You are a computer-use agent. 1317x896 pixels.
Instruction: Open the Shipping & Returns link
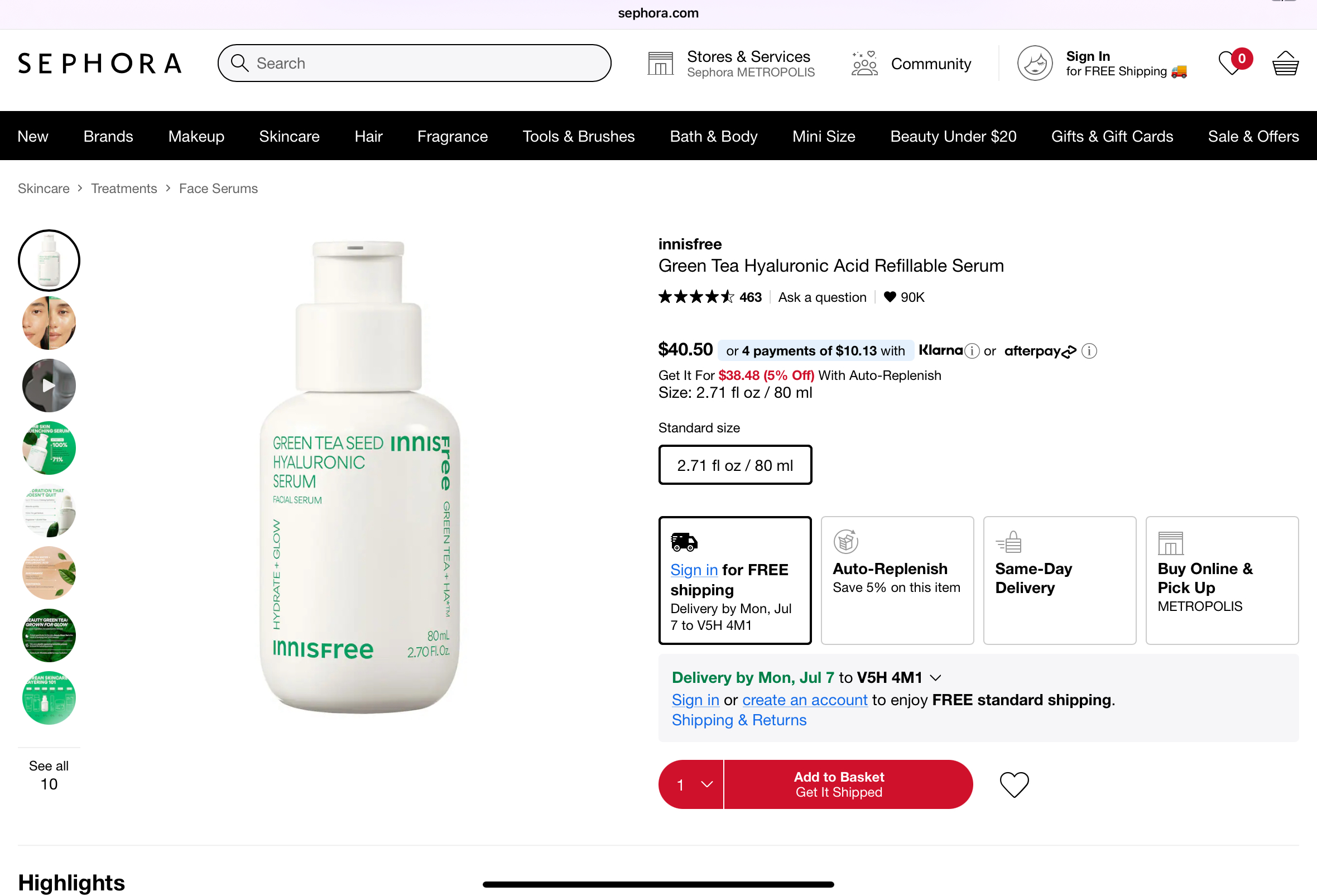pyautogui.click(x=739, y=720)
